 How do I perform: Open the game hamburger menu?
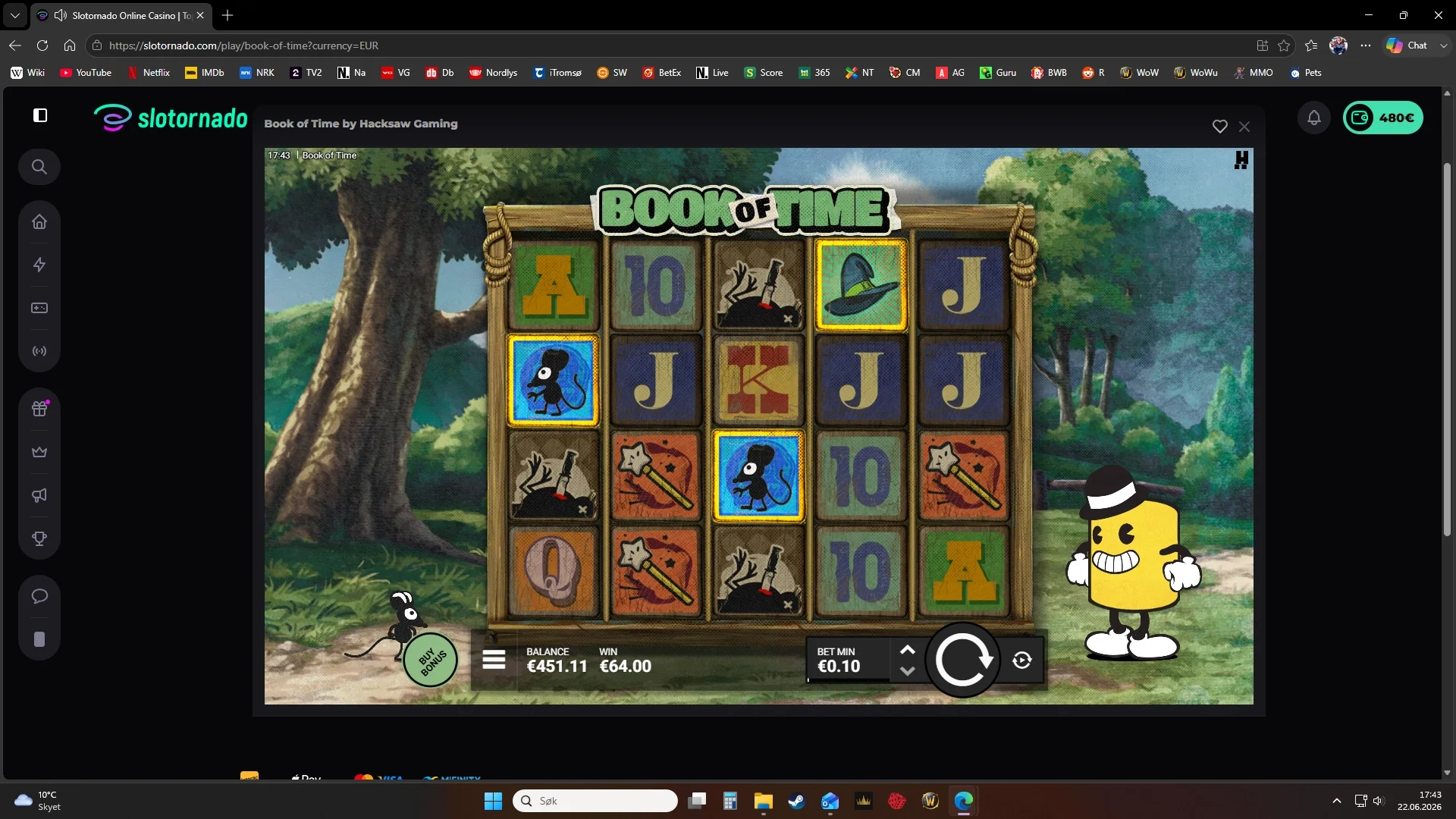coord(494,660)
